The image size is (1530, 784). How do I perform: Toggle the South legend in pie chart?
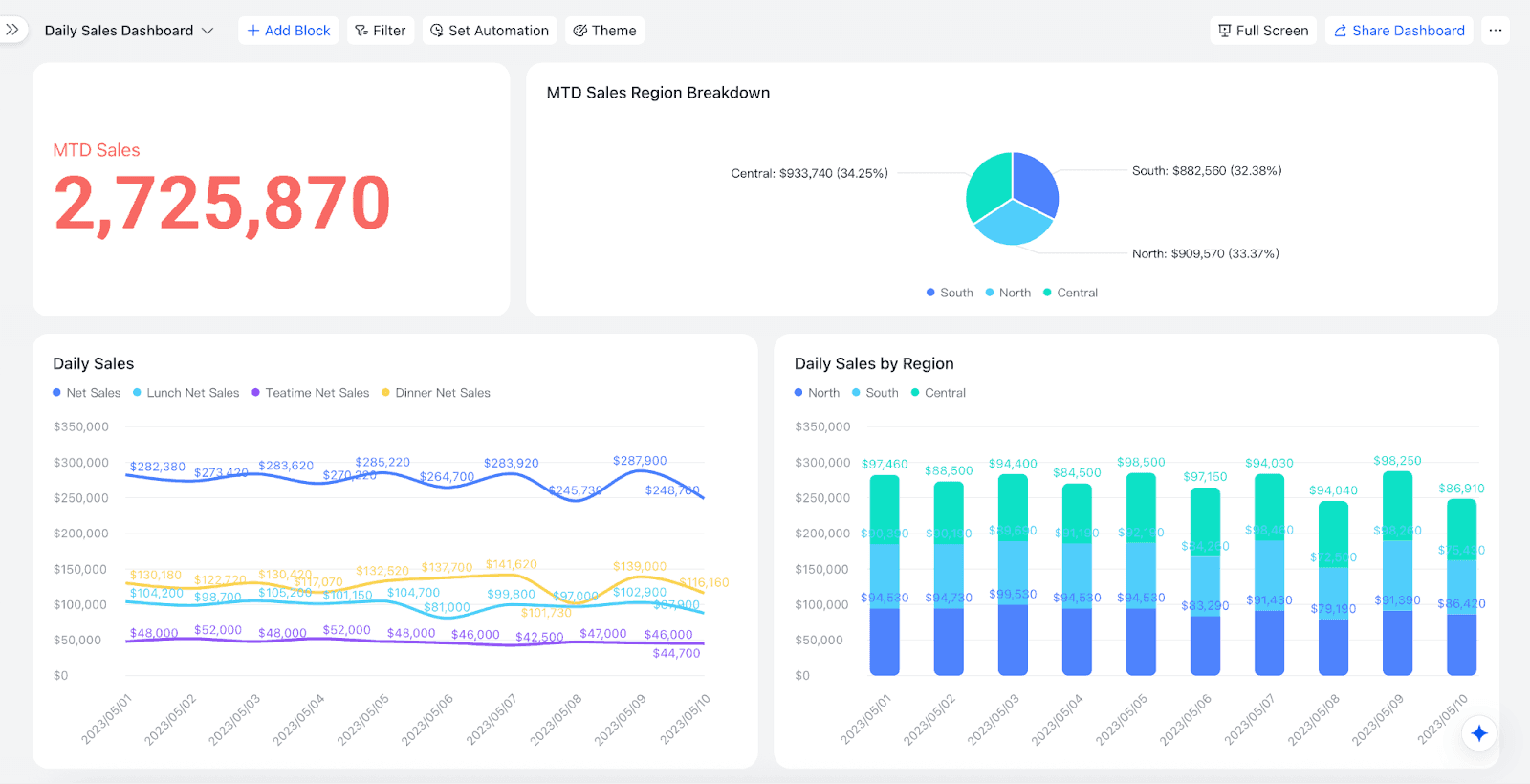[x=950, y=293]
